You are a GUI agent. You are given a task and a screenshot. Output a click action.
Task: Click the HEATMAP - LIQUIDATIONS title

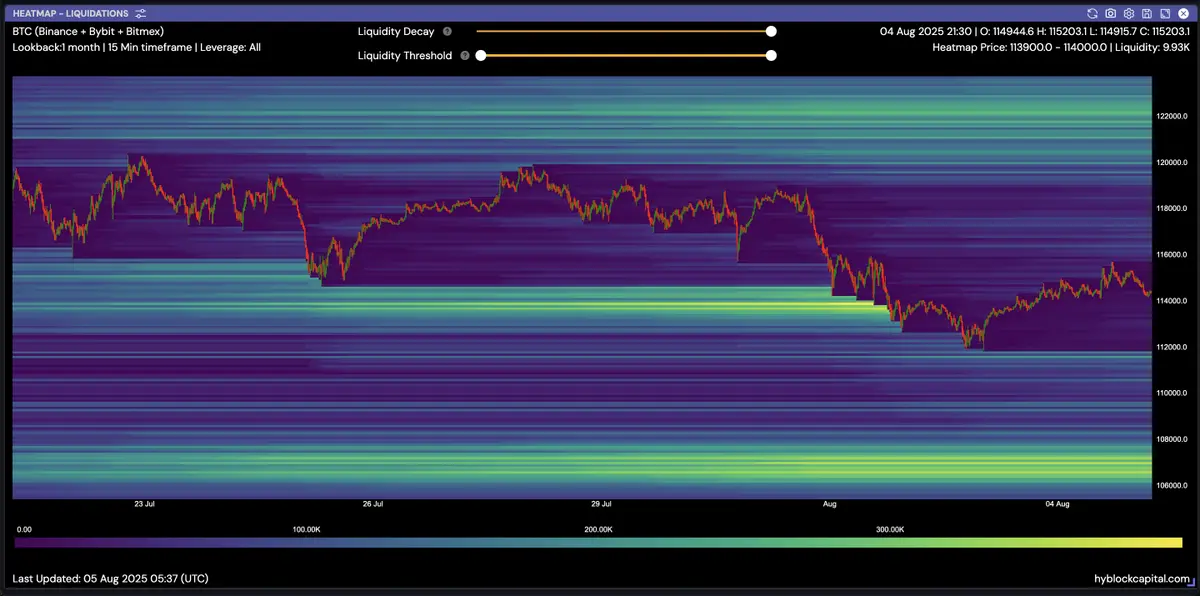coord(71,14)
